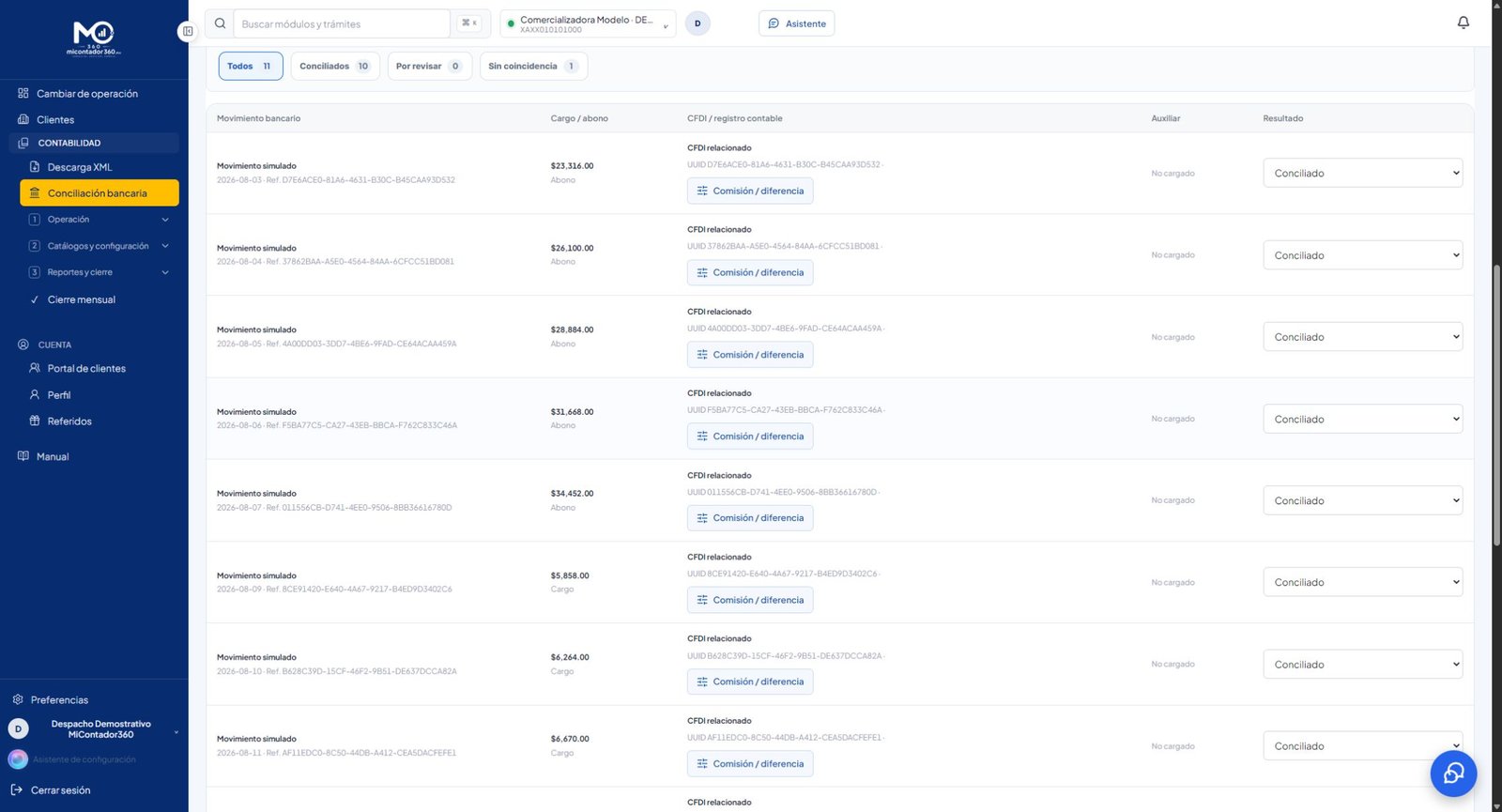Click Comisión / diferencia for $28,884.00 row
Image resolution: width=1502 pixels, height=812 pixels.
click(x=750, y=355)
